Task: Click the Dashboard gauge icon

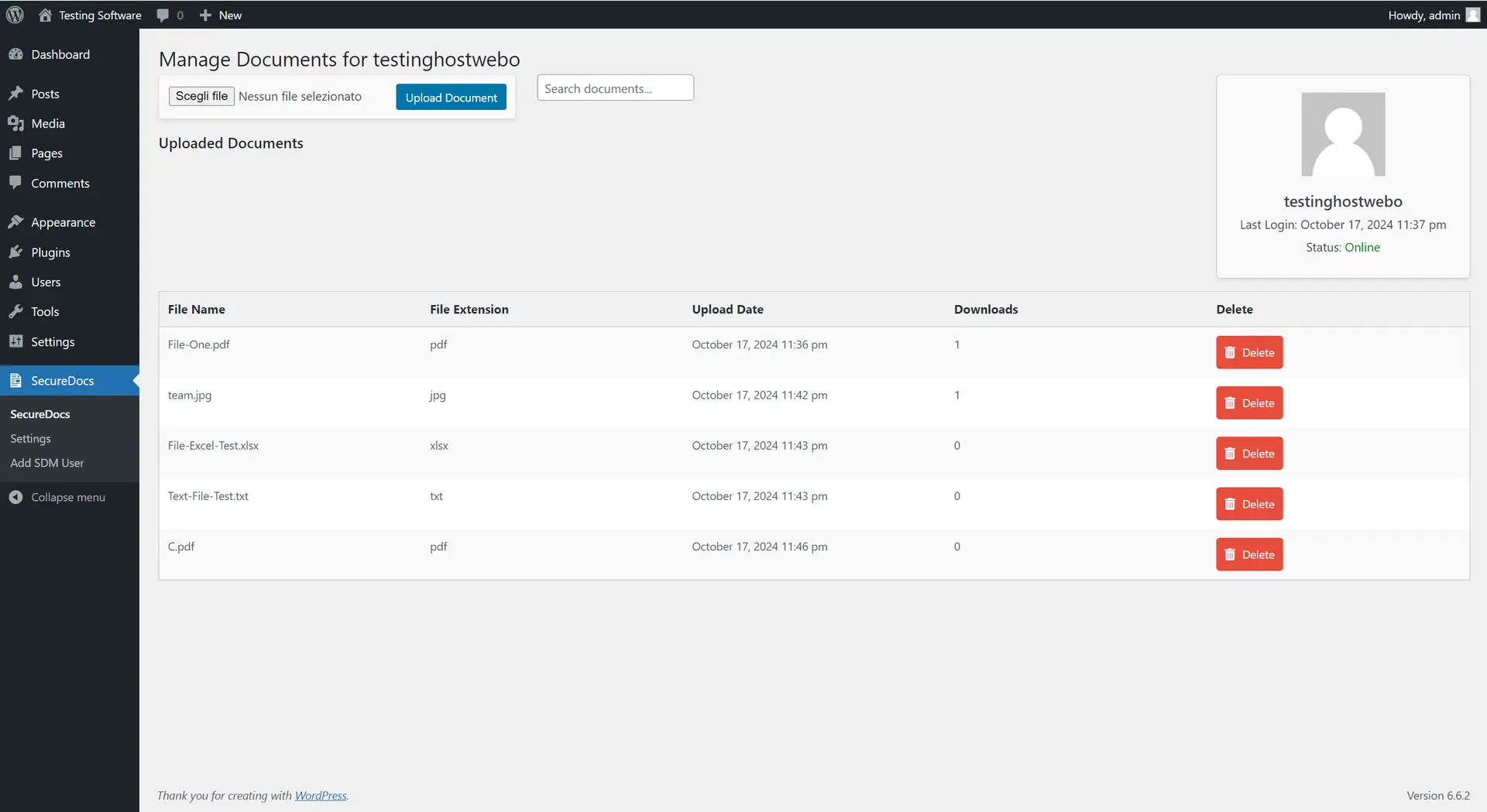Action: 15,54
